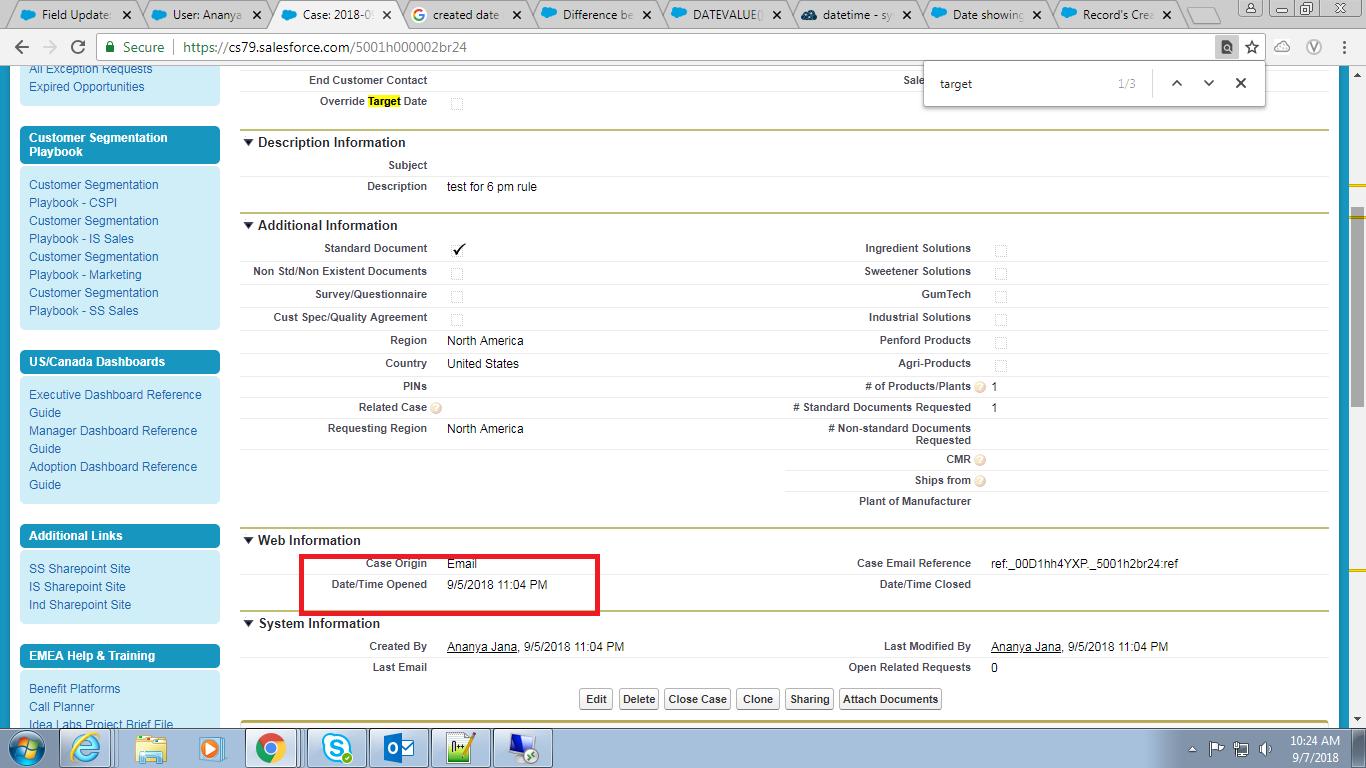Go to next find result for 'target'
The image size is (1366, 768).
coord(1209,84)
